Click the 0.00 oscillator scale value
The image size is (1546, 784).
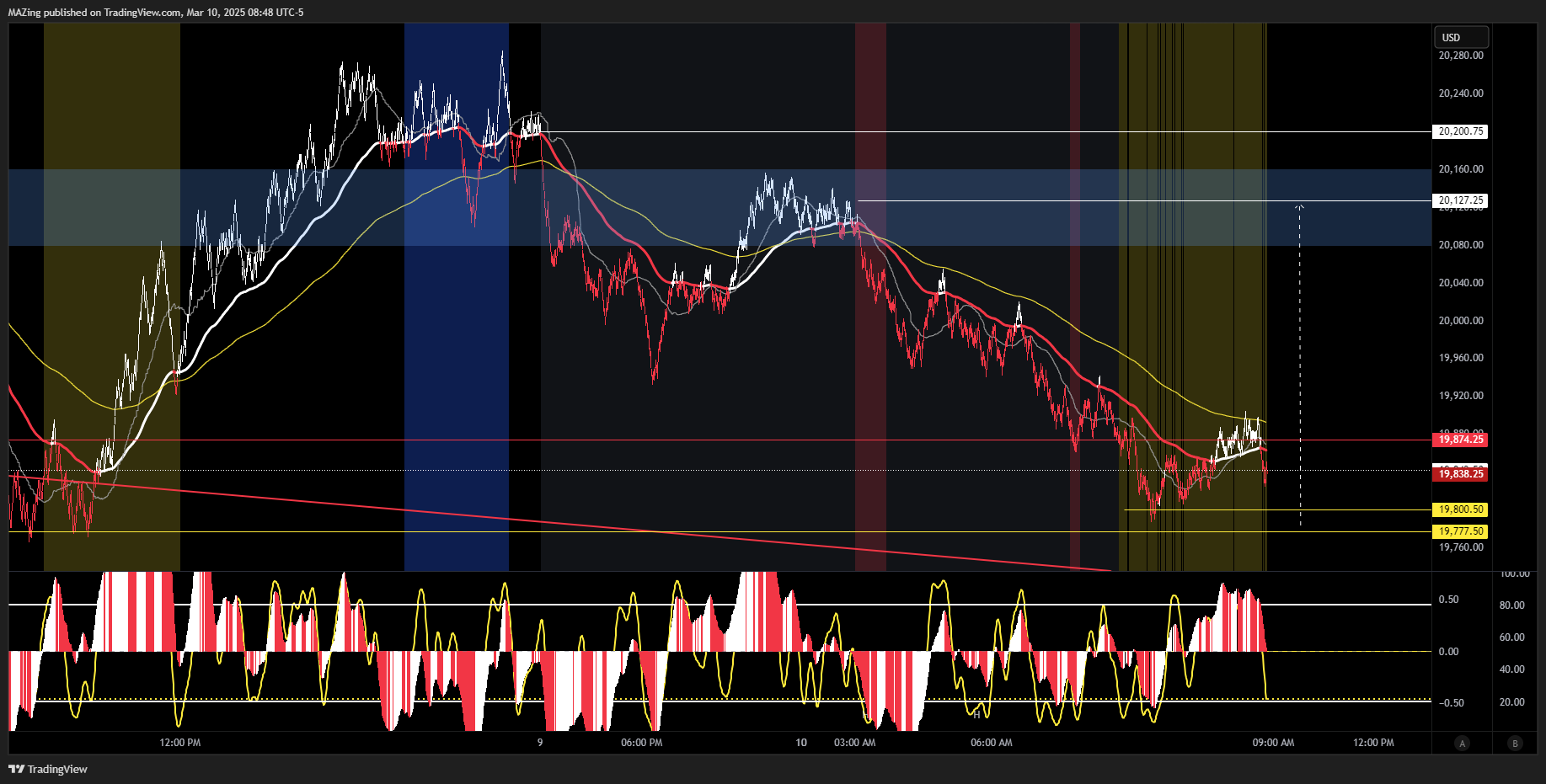1448,652
